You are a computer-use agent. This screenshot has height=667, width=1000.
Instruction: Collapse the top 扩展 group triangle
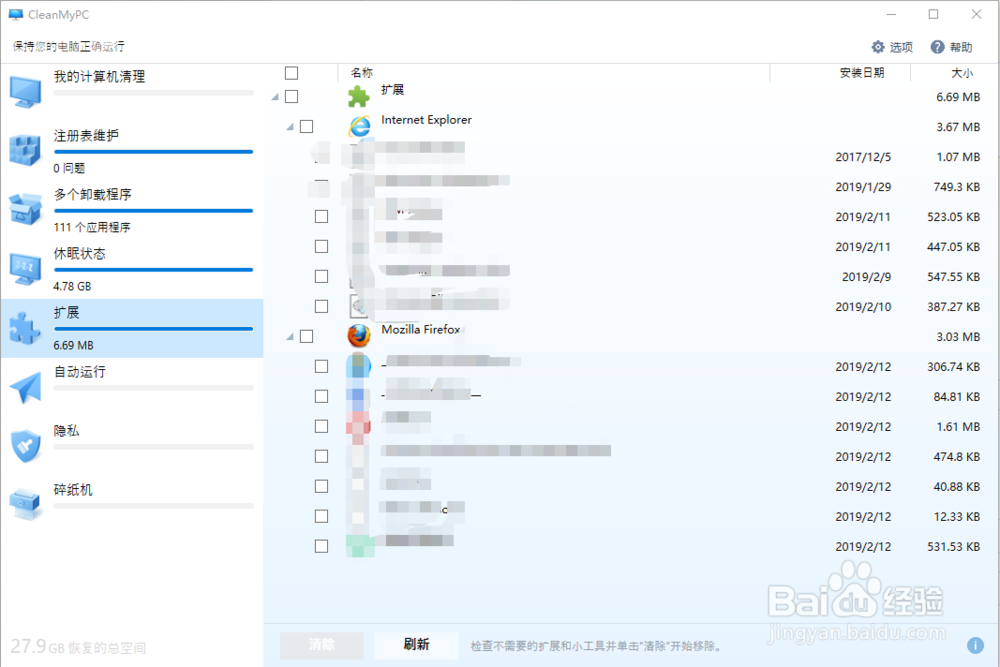pos(274,96)
